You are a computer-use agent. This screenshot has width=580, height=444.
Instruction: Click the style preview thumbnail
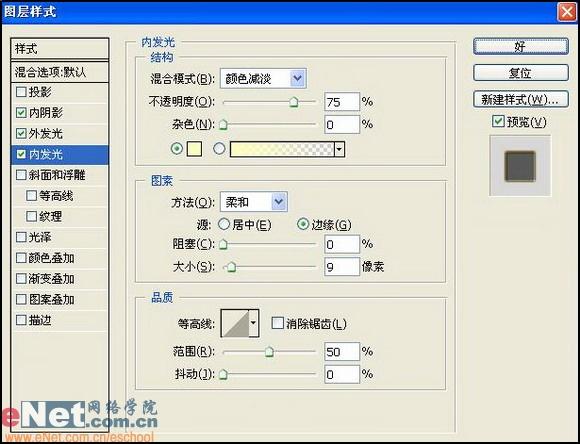pos(520,166)
